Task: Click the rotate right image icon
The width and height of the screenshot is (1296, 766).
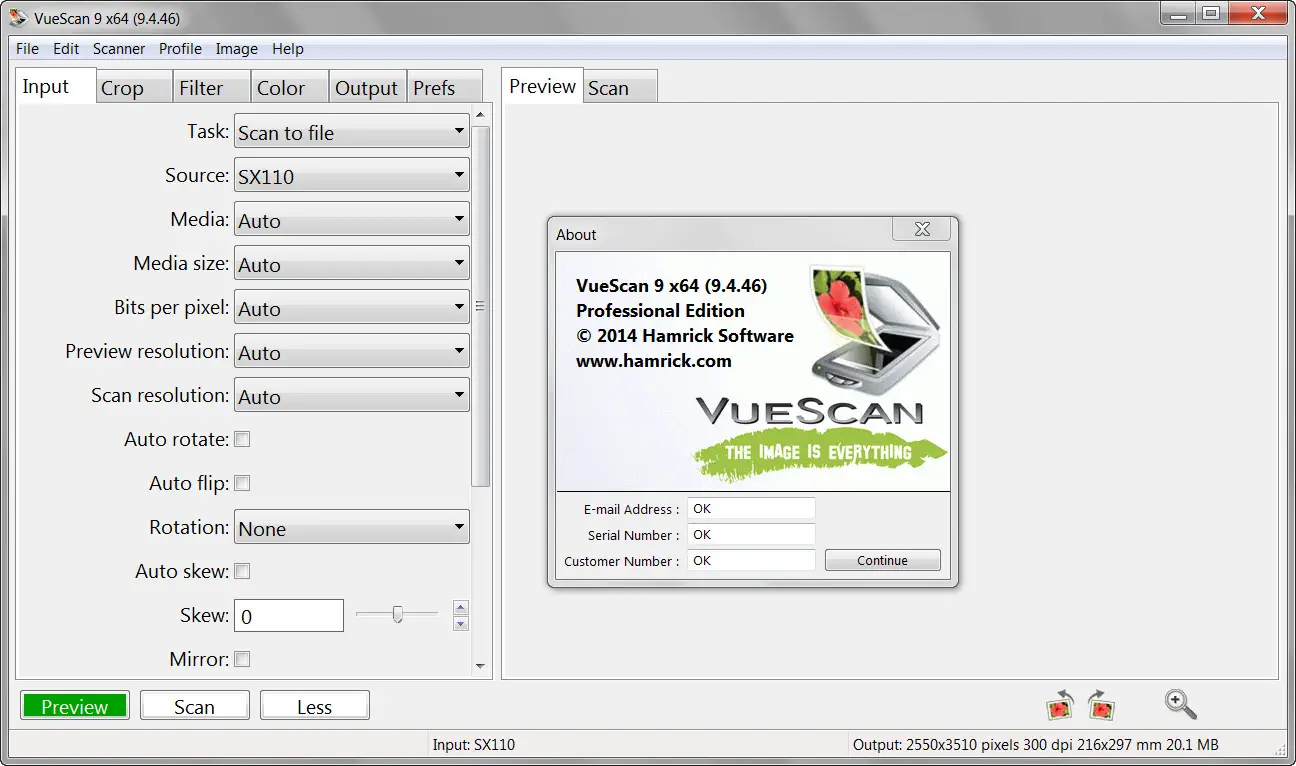Action: (1101, 704)
